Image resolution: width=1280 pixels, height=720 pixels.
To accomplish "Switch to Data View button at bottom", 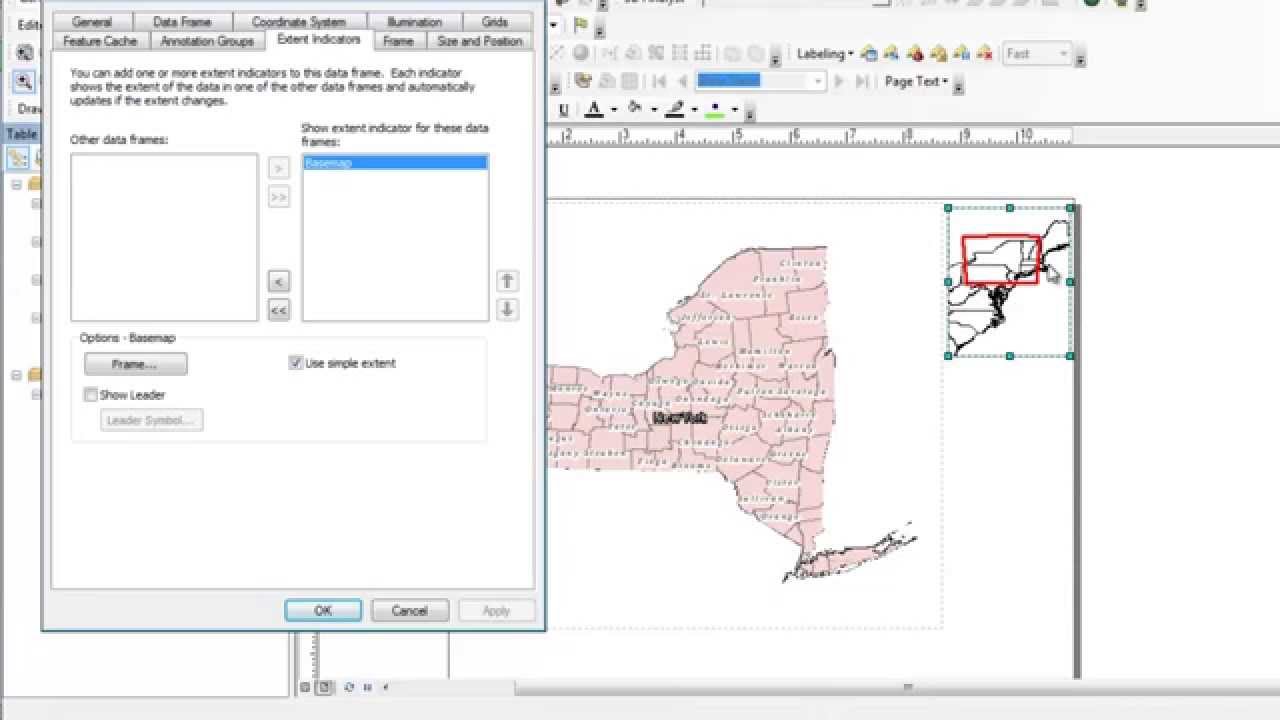I will pos(306,687).
